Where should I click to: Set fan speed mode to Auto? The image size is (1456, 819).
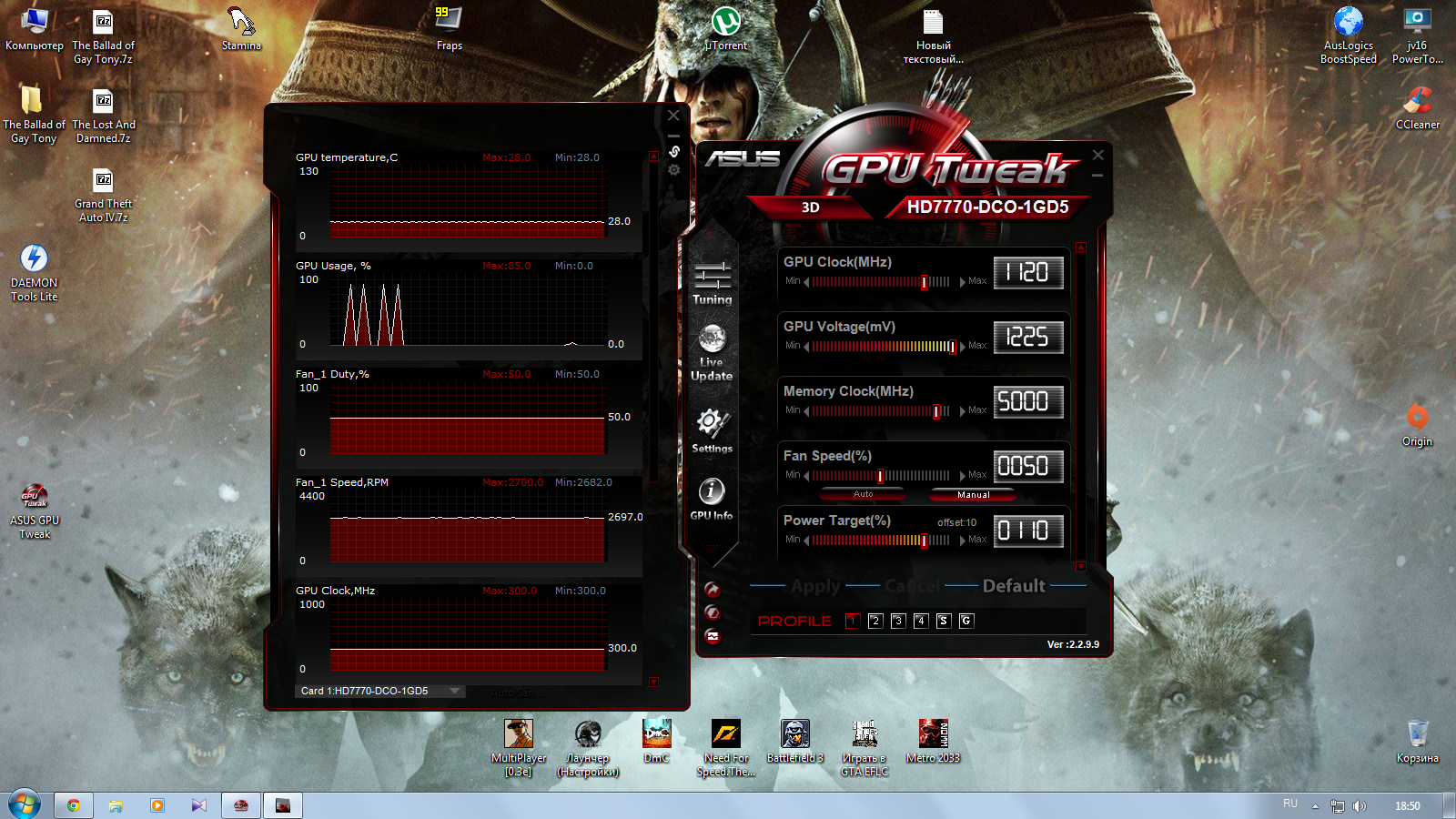click(863, 494)
